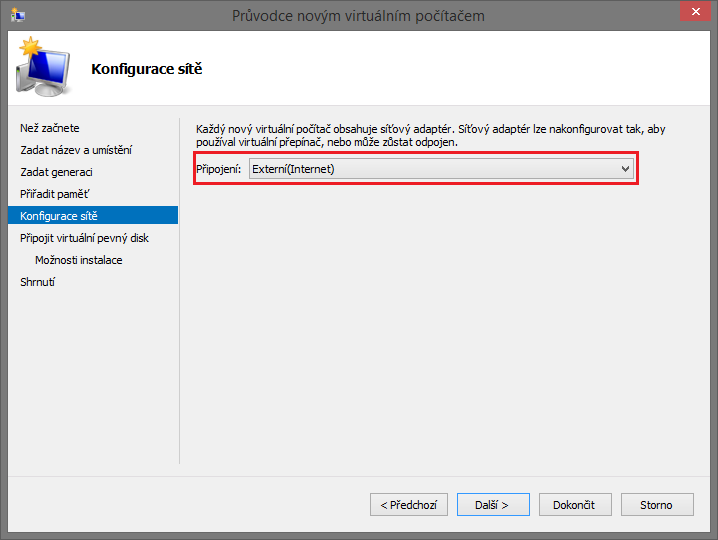
Task: Jump to 'Připojit virtuální pevný disk' step
Action: [x=85, y=238]
